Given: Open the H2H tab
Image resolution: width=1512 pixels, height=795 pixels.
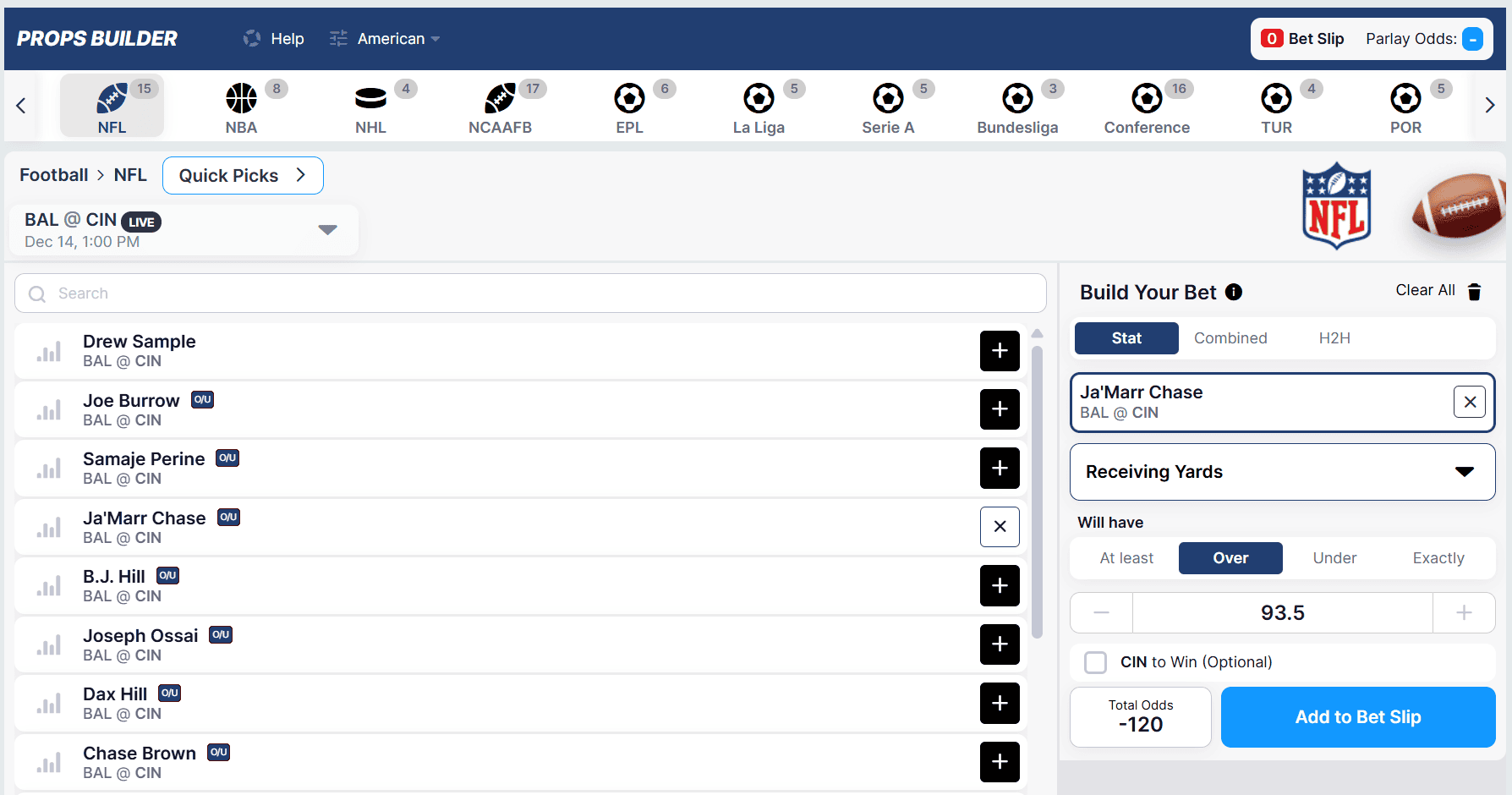Looking at the screenshot, I should (x=1334, y=337).
